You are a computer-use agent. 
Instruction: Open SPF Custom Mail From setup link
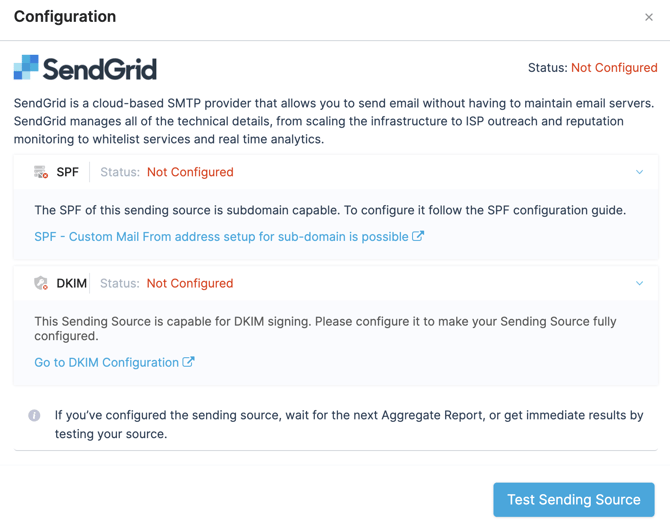221,237
